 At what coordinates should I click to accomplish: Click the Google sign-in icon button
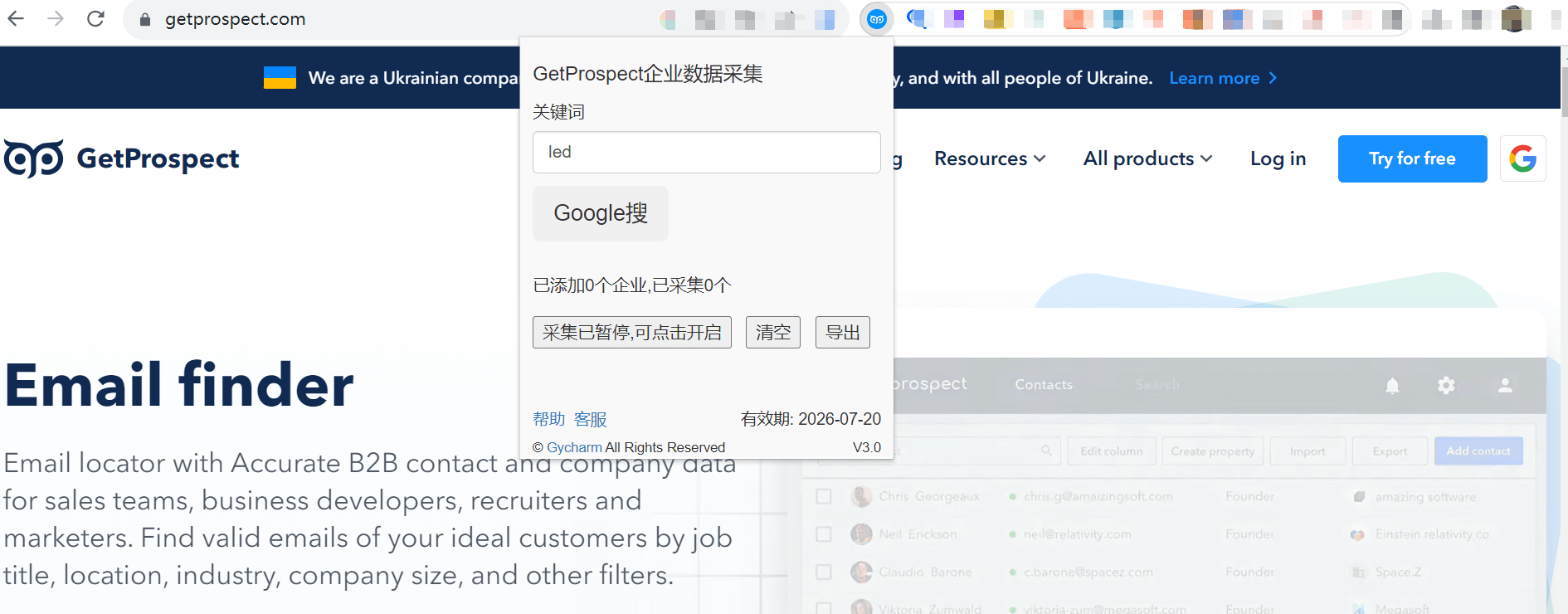[x=1522, y=158]
